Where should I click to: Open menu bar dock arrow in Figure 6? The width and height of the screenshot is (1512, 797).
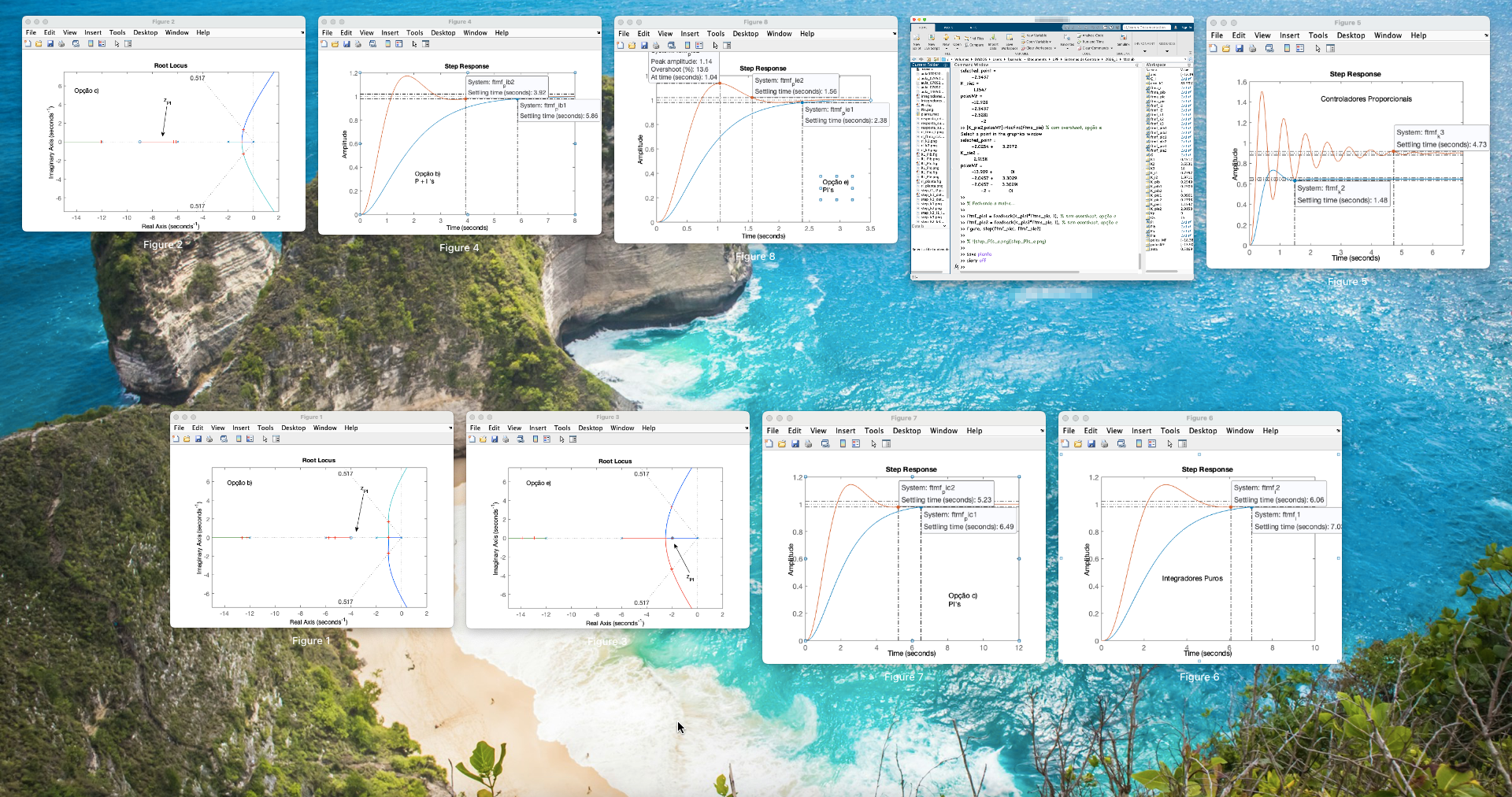[x=1337, y=431]
